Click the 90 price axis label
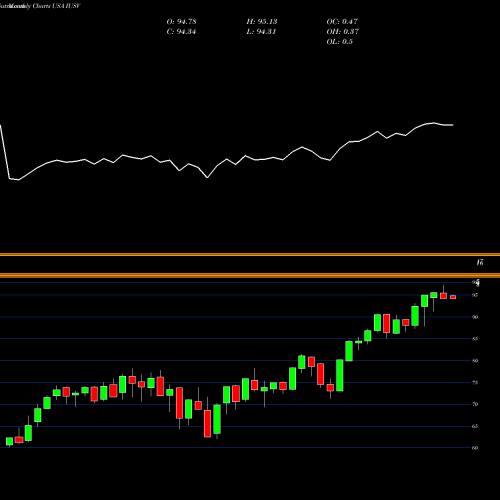This screenshot has width=500, height=500. pos(475,317)
